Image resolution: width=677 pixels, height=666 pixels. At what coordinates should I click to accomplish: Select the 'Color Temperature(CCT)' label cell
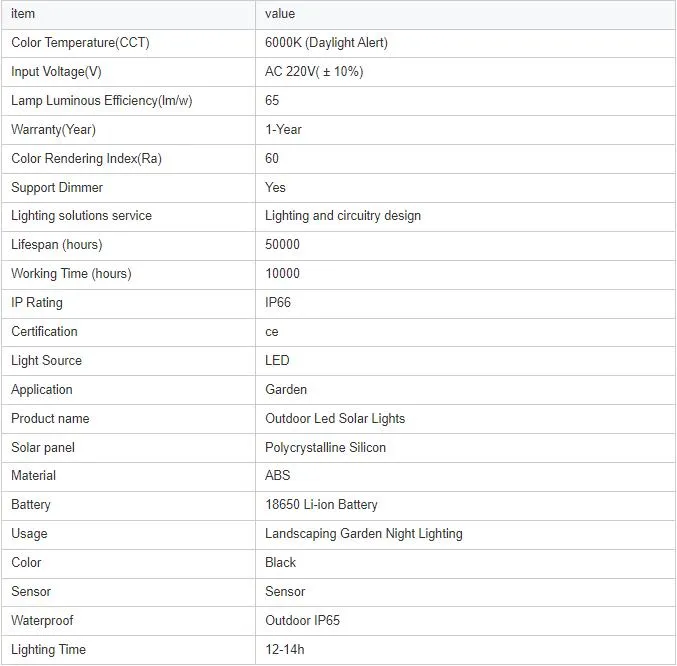(x=80, y=43)
